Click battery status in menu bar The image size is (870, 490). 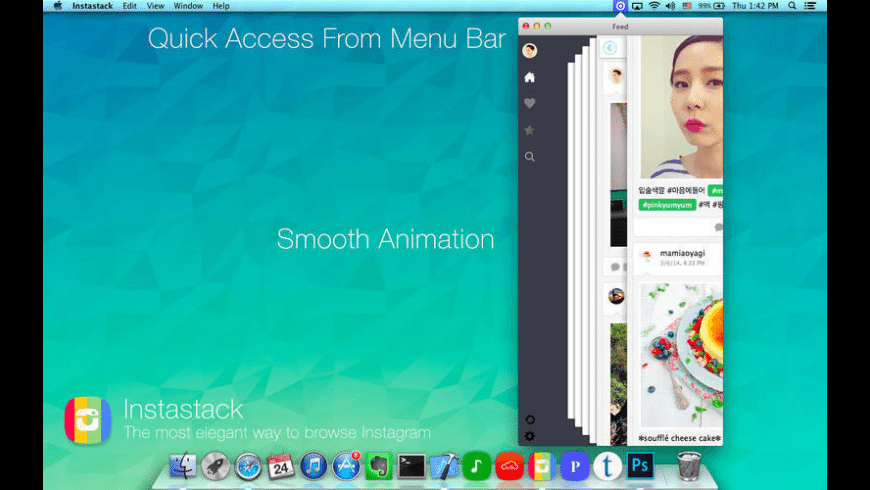click(712, 6)
